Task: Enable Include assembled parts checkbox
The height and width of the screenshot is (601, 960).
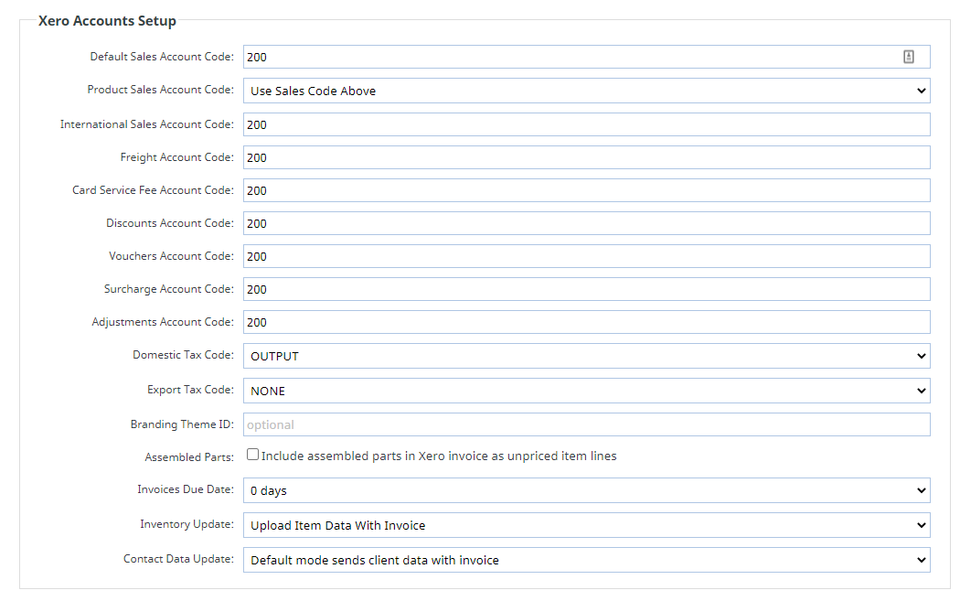Action: pyautogui.click(x=253, y=455)
